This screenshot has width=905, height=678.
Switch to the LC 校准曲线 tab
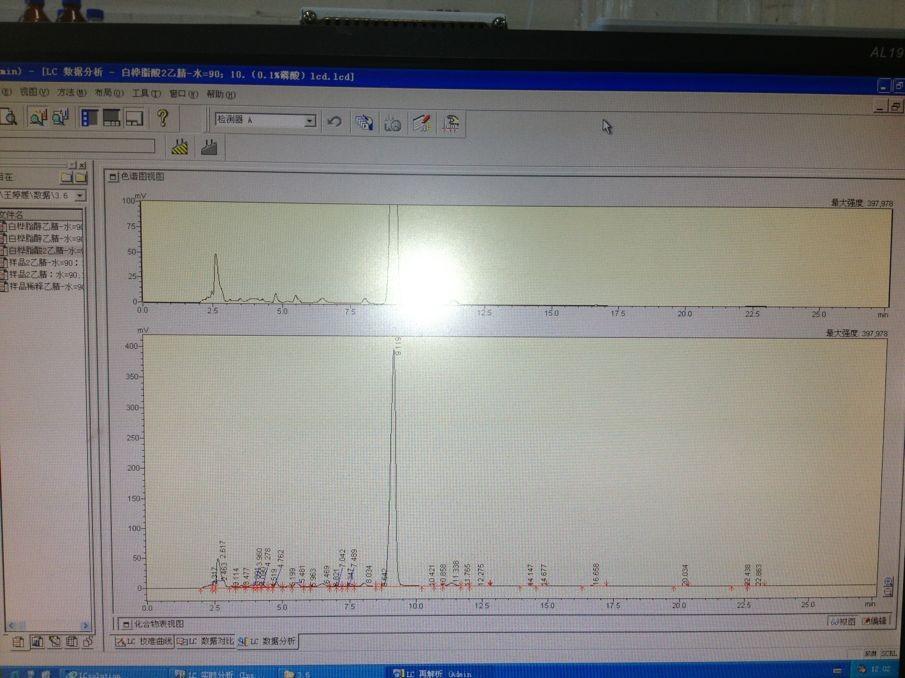point(144,642)
